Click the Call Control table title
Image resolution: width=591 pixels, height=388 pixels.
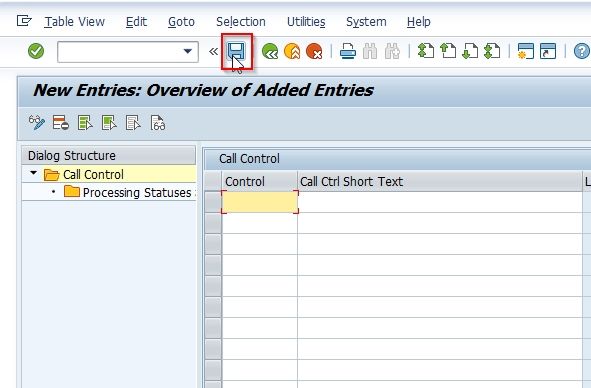249,159
